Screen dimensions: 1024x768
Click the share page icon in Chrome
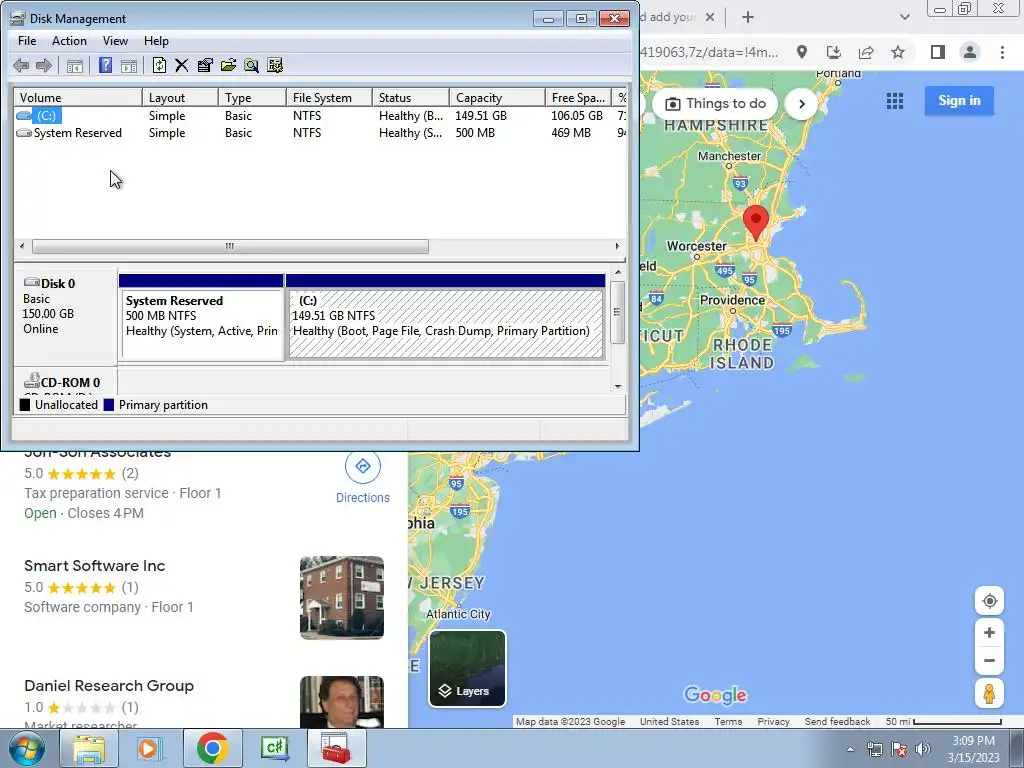click(x=866, y=52)
